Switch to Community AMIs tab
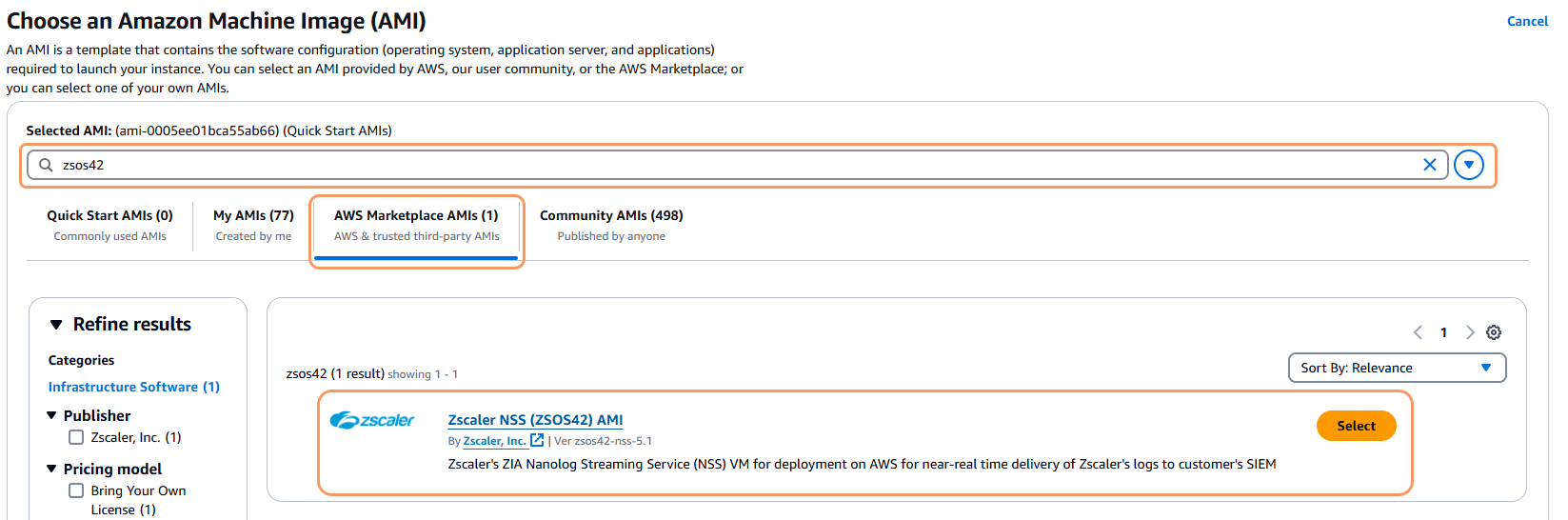The width and height of the screenshot is (1568, 520). [x=611, y=225]
